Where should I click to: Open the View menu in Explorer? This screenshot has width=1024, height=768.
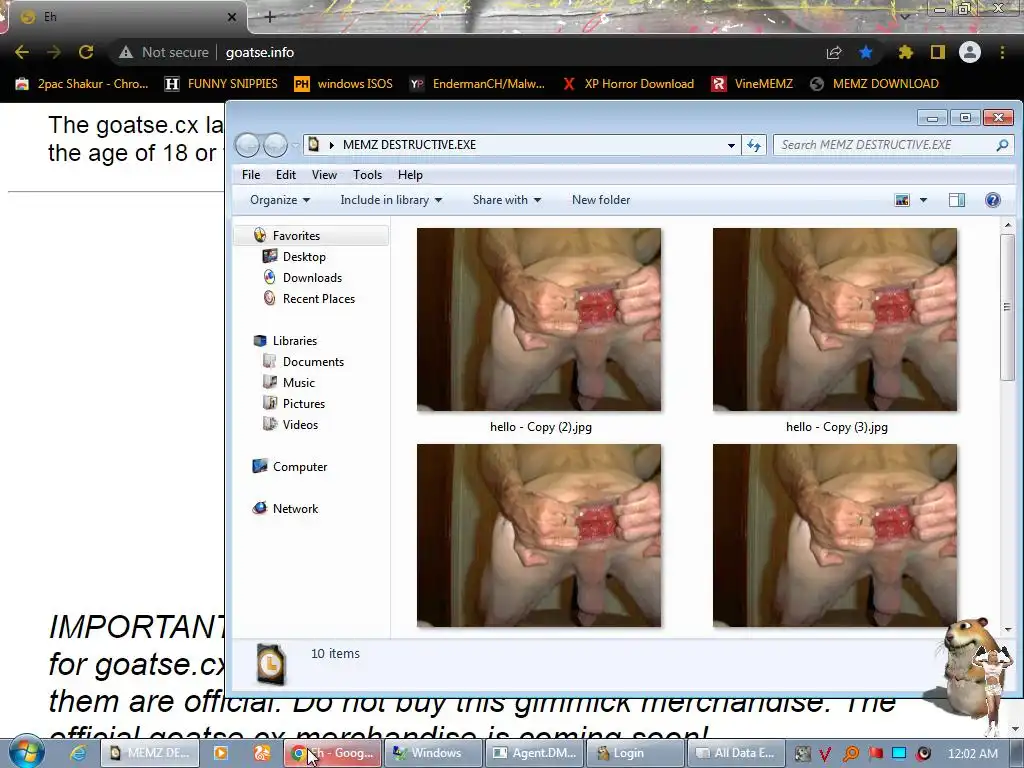pos(324,174)
